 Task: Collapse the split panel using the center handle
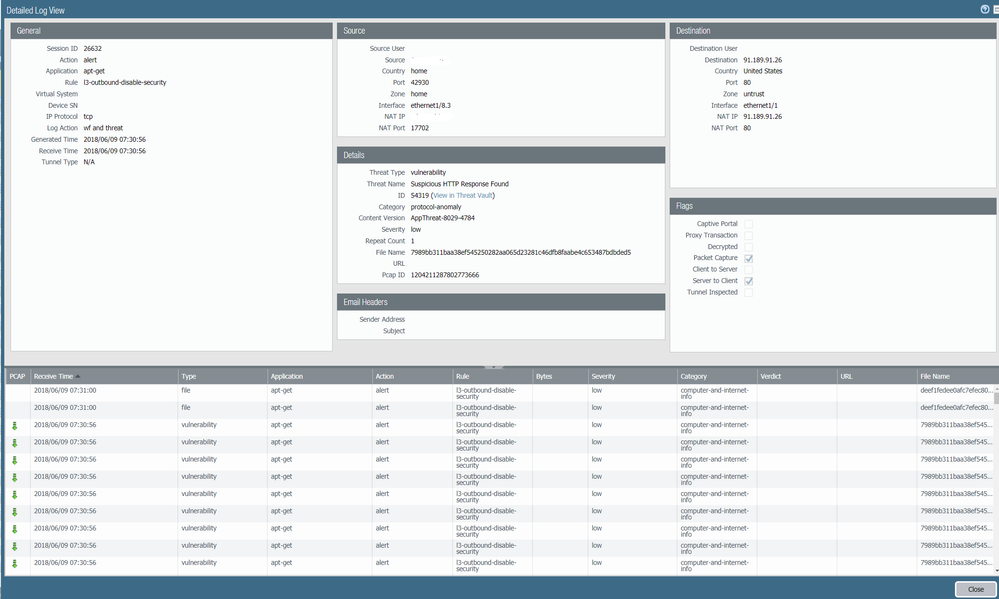494,366
